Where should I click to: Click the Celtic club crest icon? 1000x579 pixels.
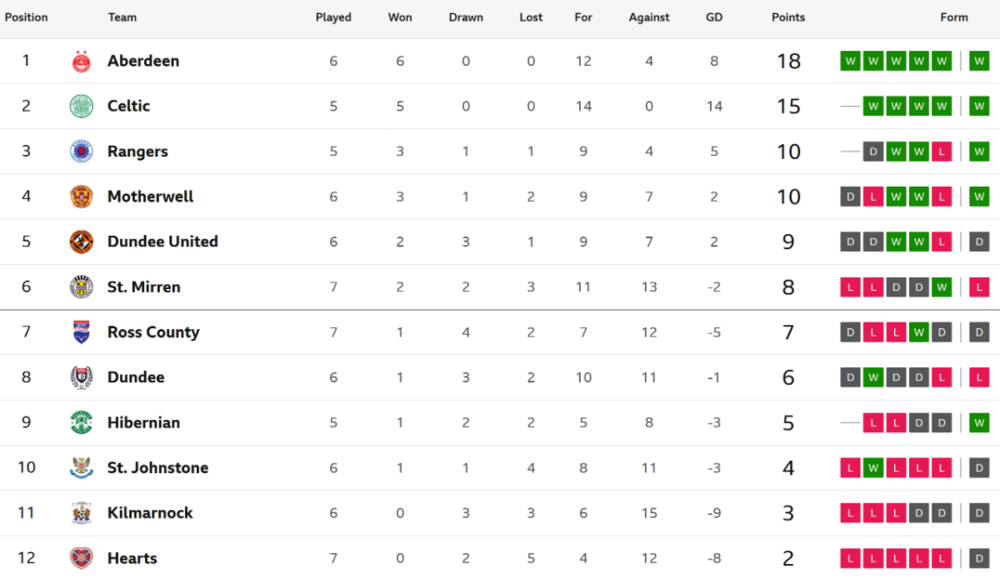(81, 106)
